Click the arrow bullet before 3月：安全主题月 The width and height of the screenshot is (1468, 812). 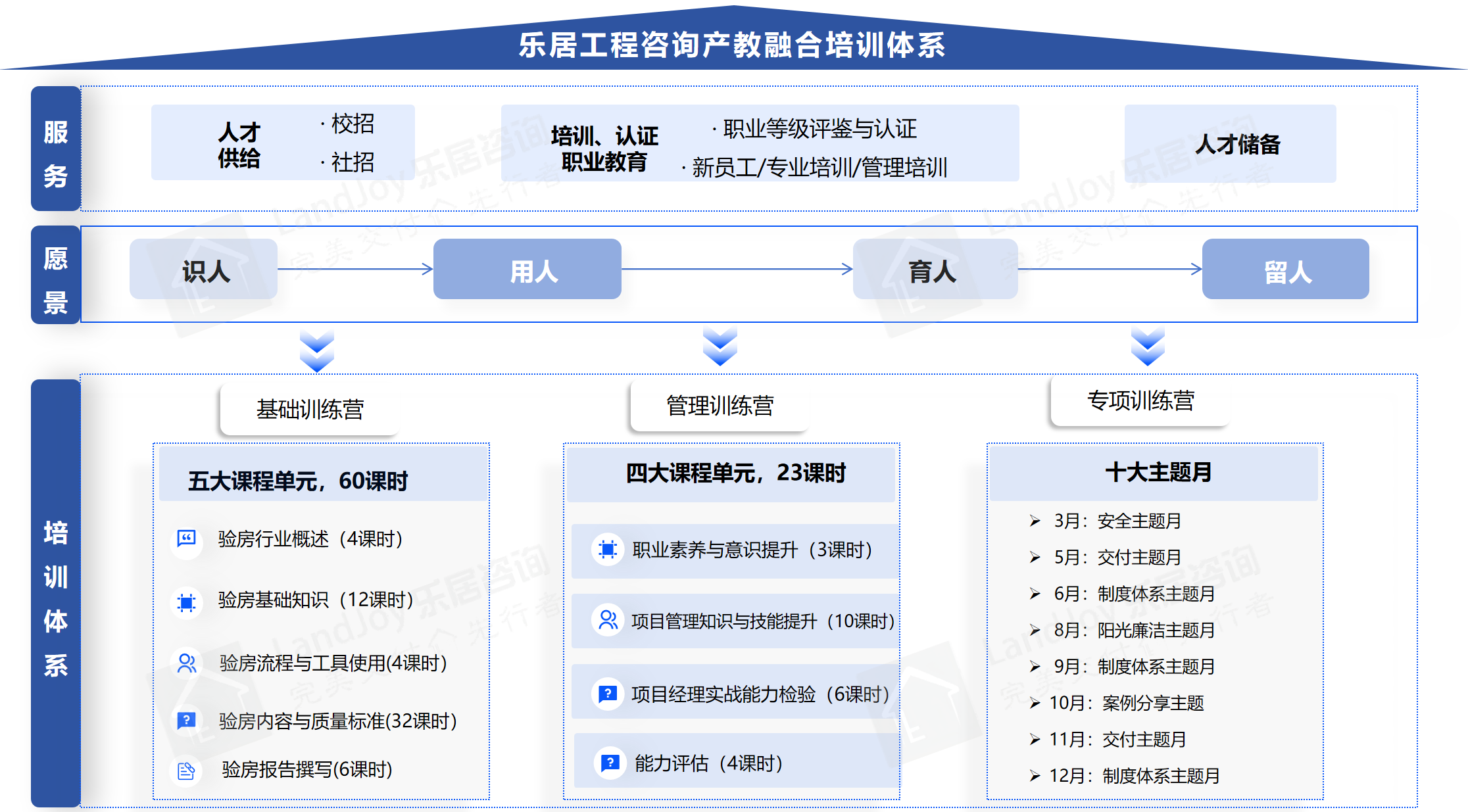coord(1035,521)
